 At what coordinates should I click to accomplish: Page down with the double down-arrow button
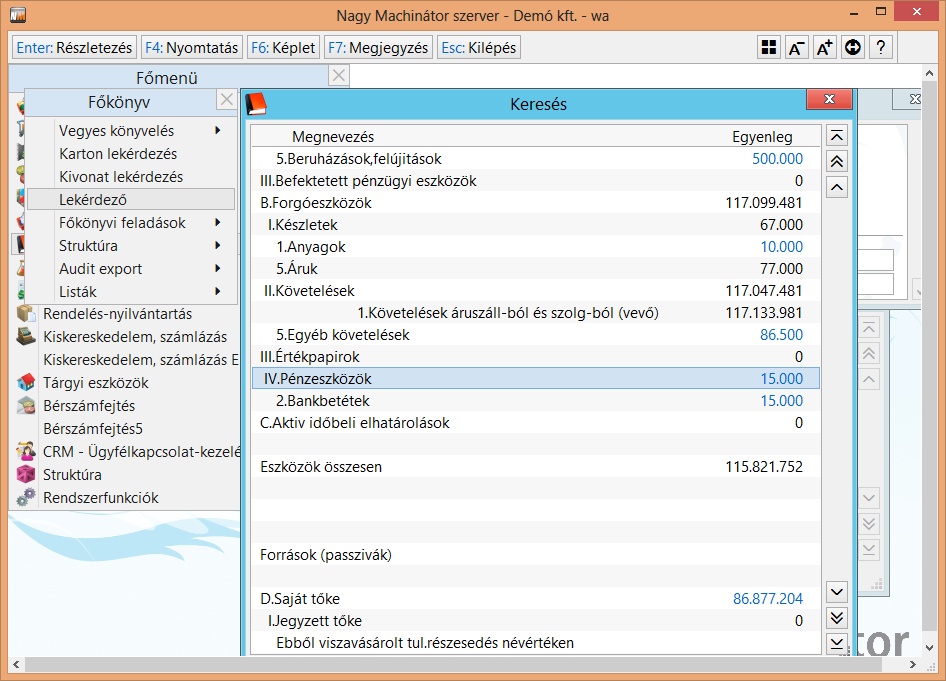[838, 618]
